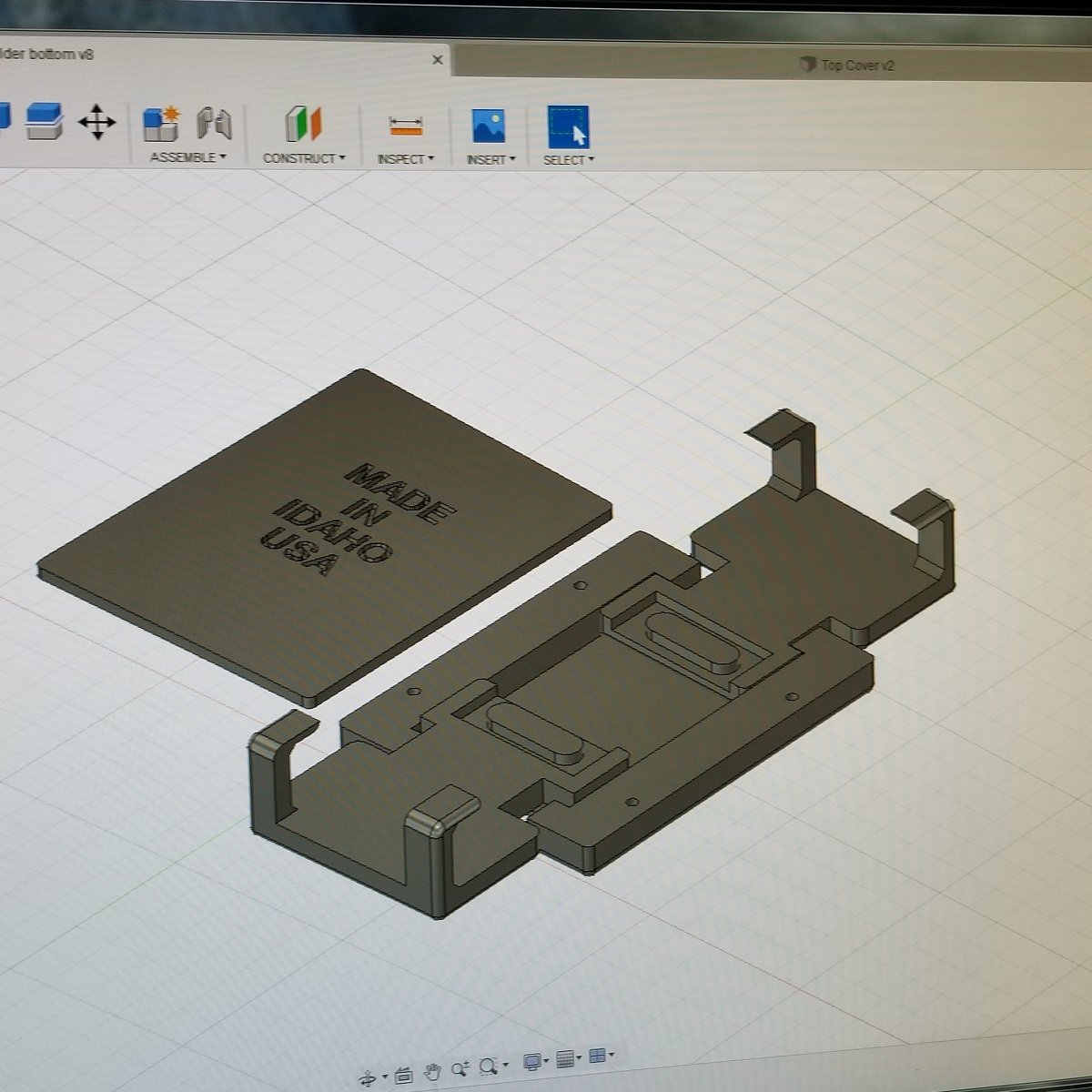Expand the CONSTRUCT dropdown menu

pos(304,158)
